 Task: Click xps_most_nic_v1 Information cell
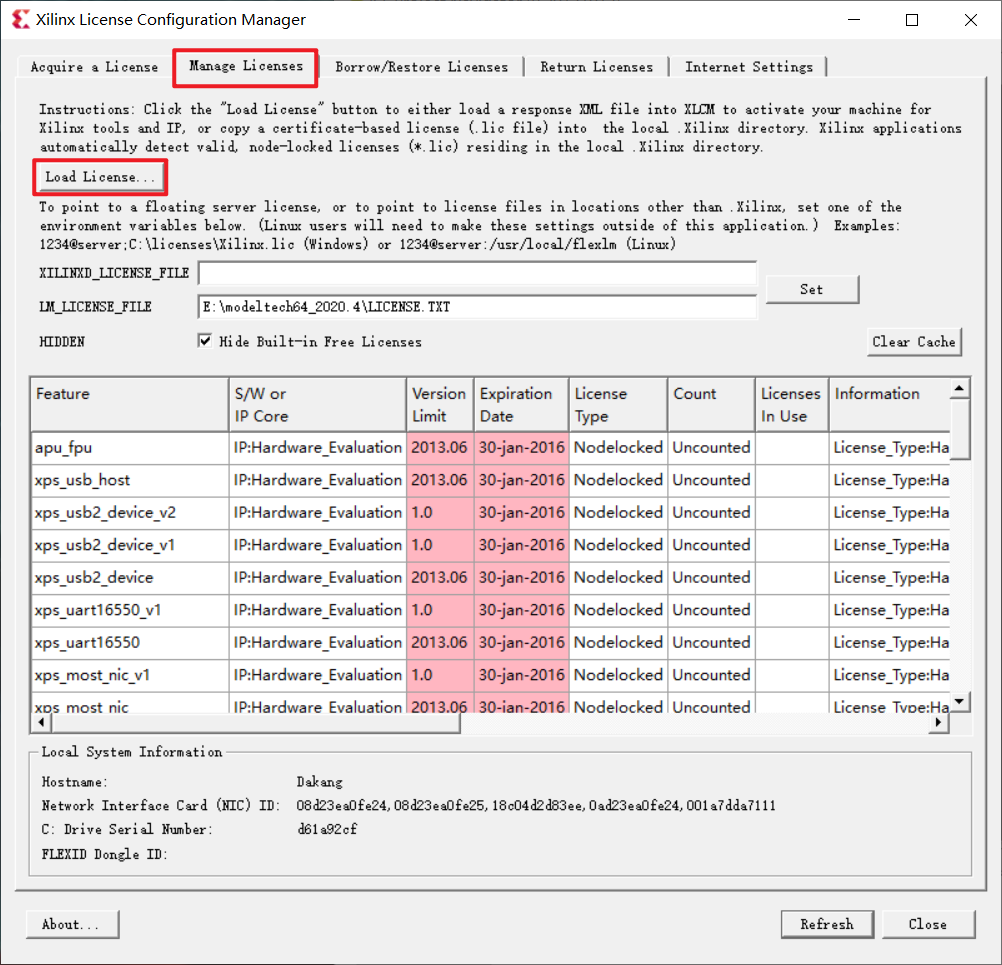point(889,676)
